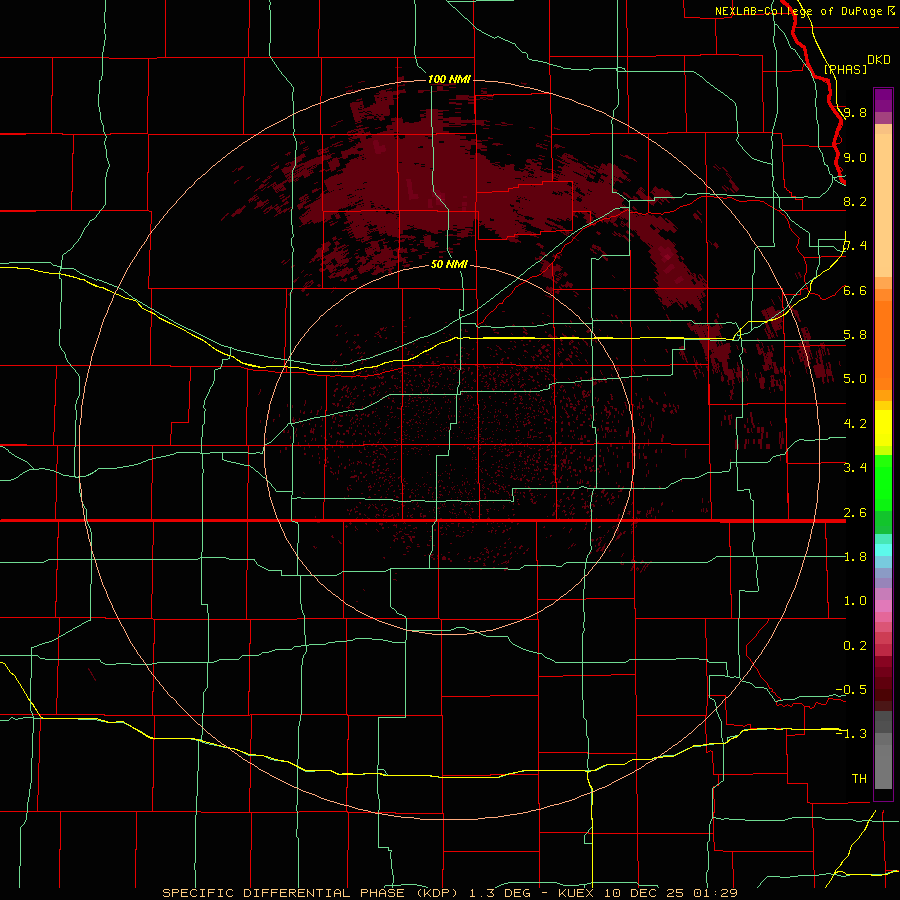This screenshot has width=900, height=900.
Task: Click the 9.8 scale value
Action: point(855,112)
